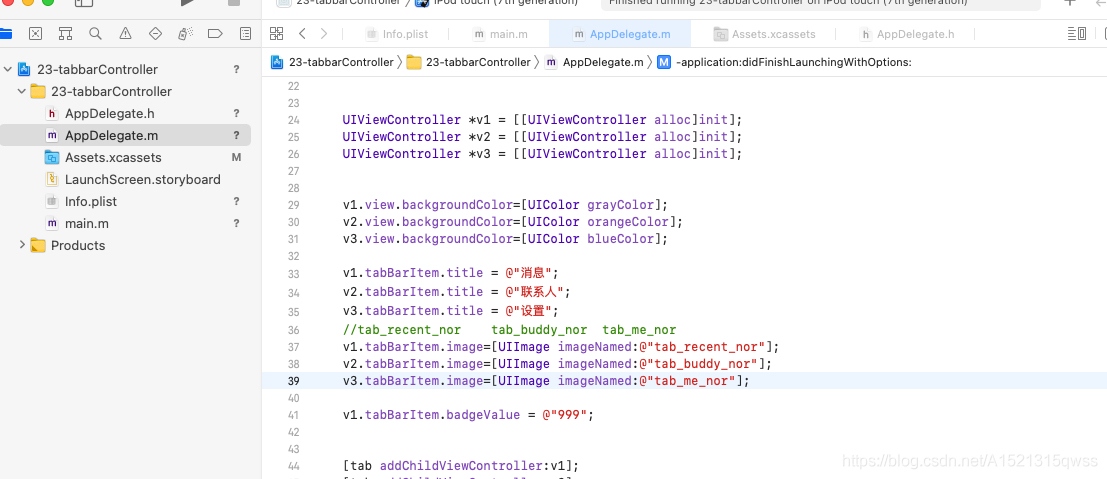
Task: Click the ? status beside AppDelegate.h
Action: [237, 113]
